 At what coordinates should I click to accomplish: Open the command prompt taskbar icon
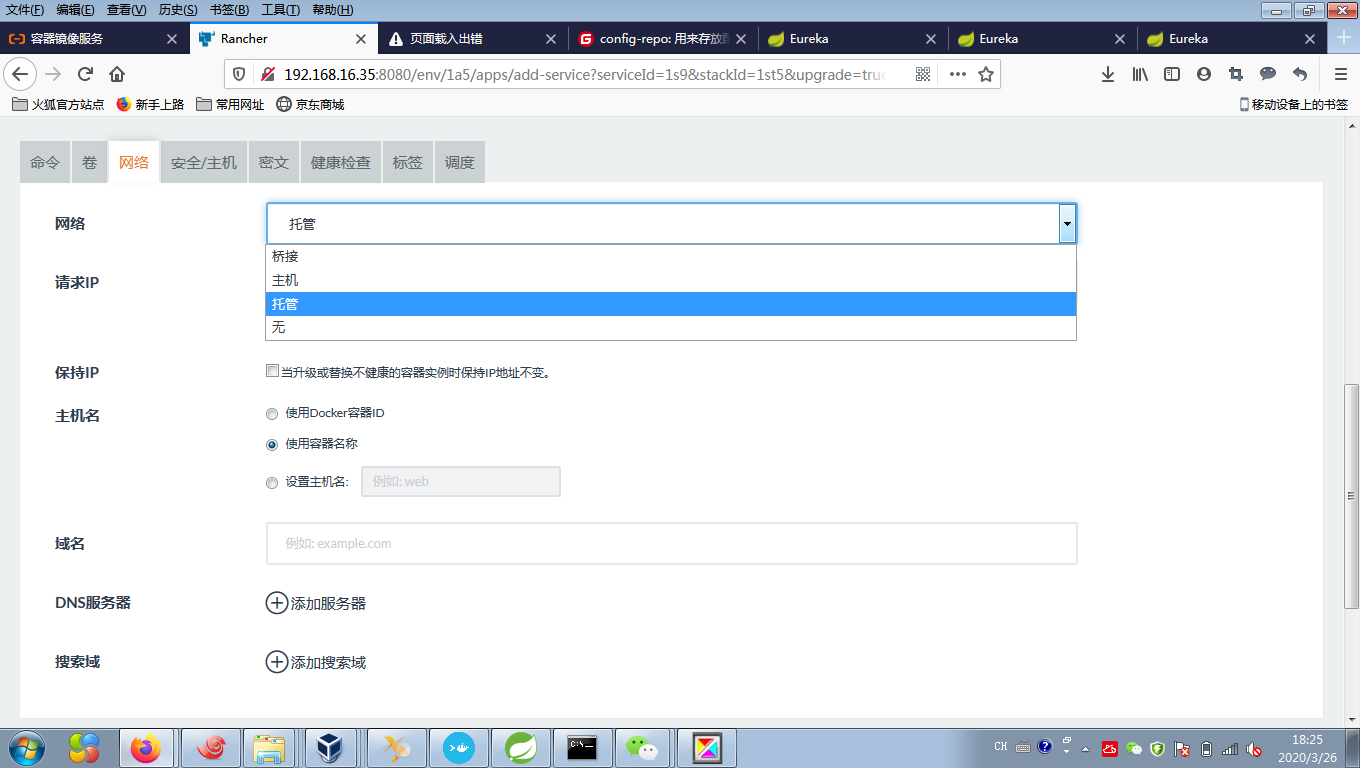(582, 747)
